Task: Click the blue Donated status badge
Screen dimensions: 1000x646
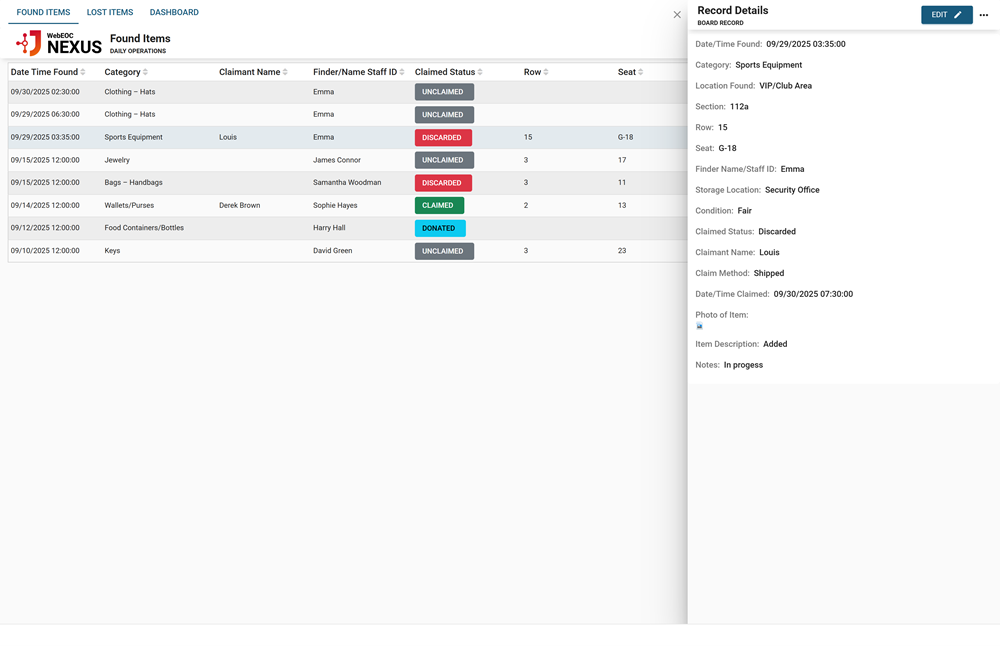Action: (440, 228)
